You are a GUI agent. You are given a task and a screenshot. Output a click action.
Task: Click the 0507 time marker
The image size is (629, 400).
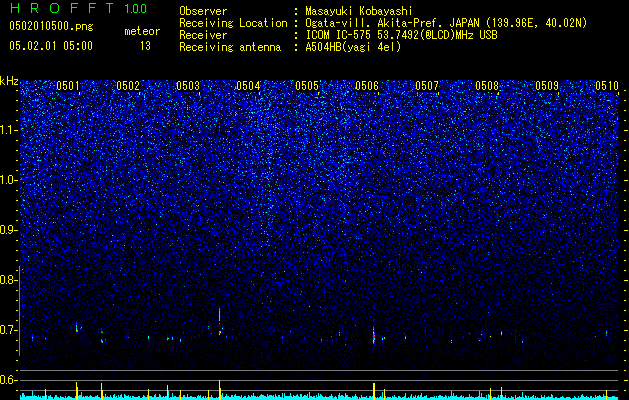(x=427, y=86)
